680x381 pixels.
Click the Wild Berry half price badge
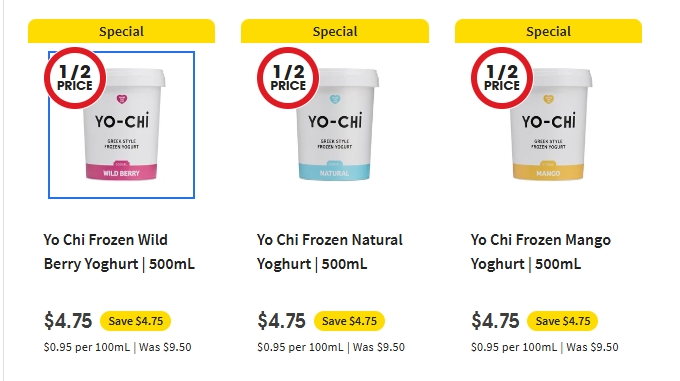pyautogui.click(x=75, y=78)
